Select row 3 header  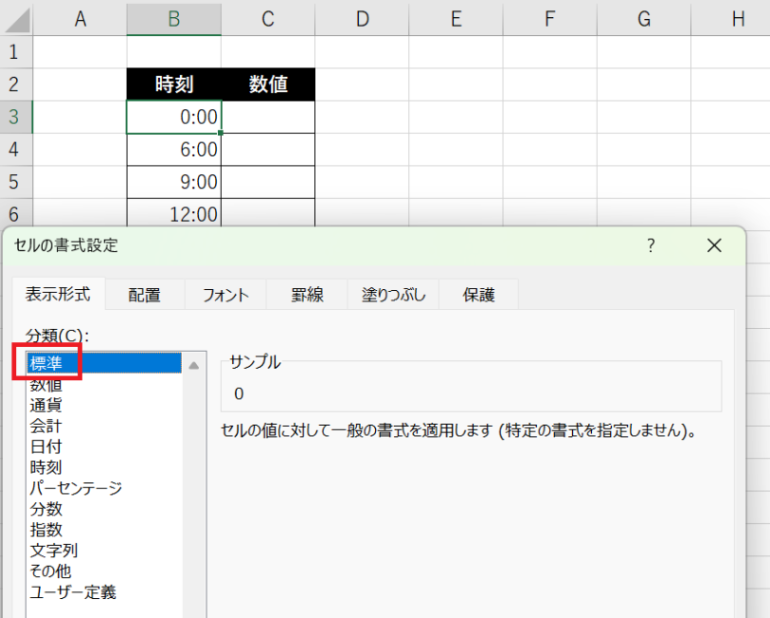tap(16, 117)
